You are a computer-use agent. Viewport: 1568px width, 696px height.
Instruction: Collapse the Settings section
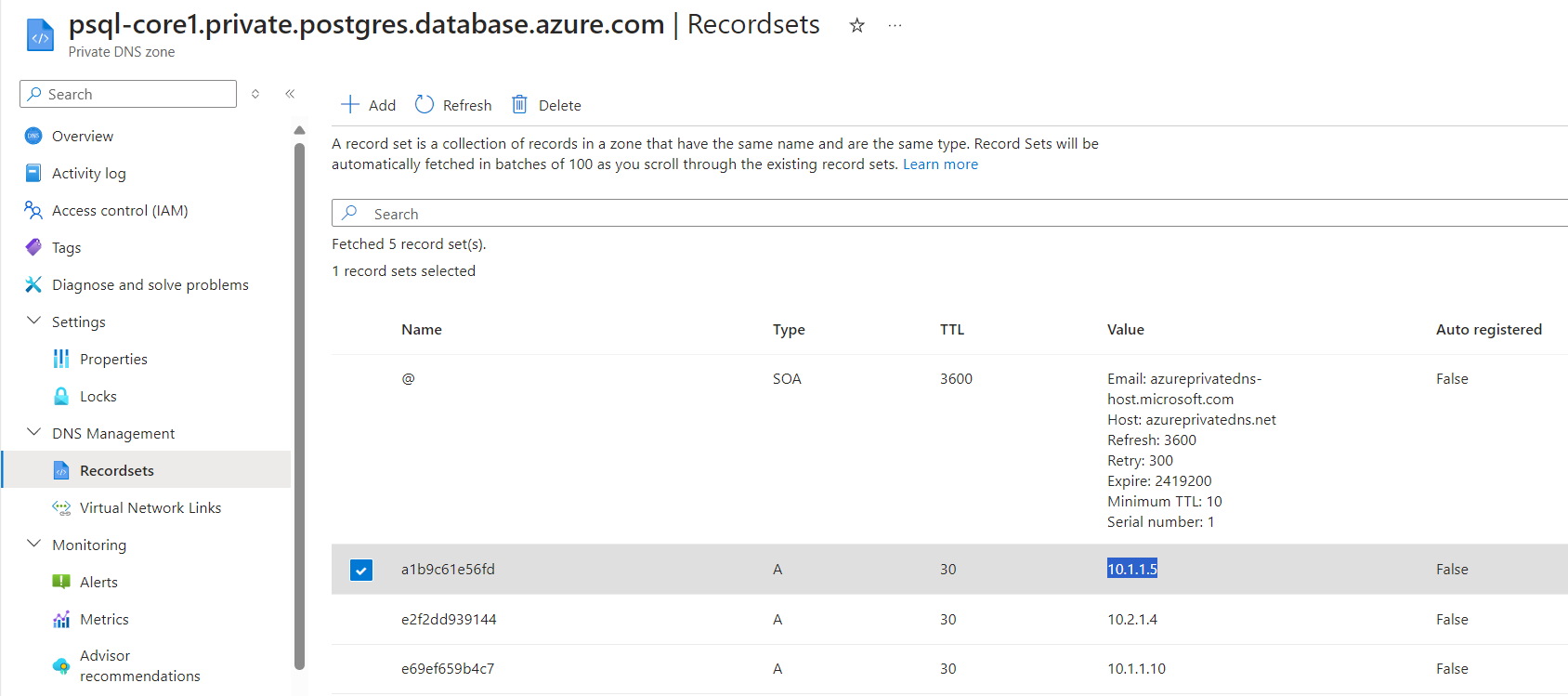coord(34,321)
